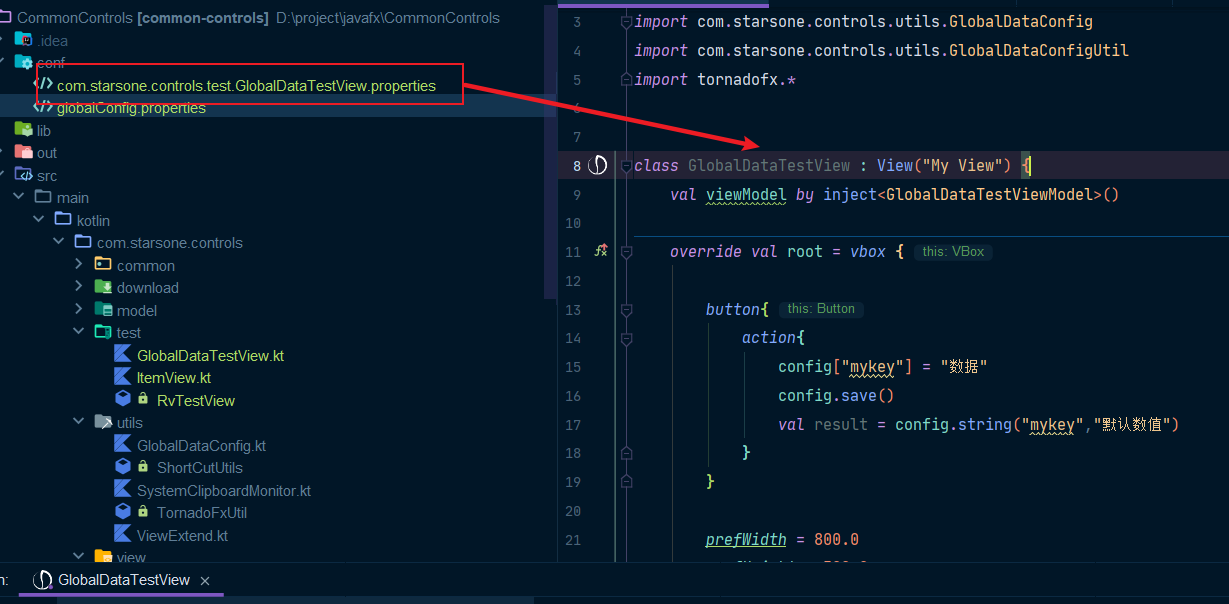Expand the download package node
The height and width of the screenshot is (604, 1229).
79,287
